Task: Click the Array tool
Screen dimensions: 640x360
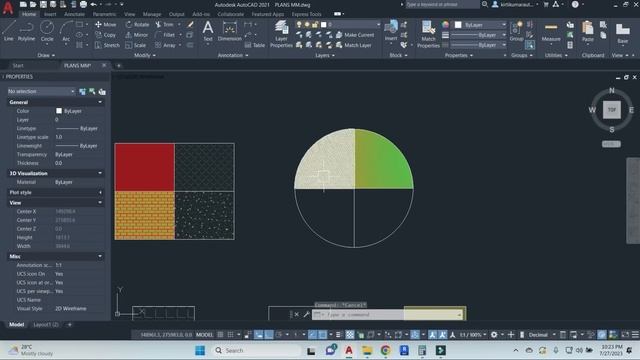Action: (x=165, y=45)
